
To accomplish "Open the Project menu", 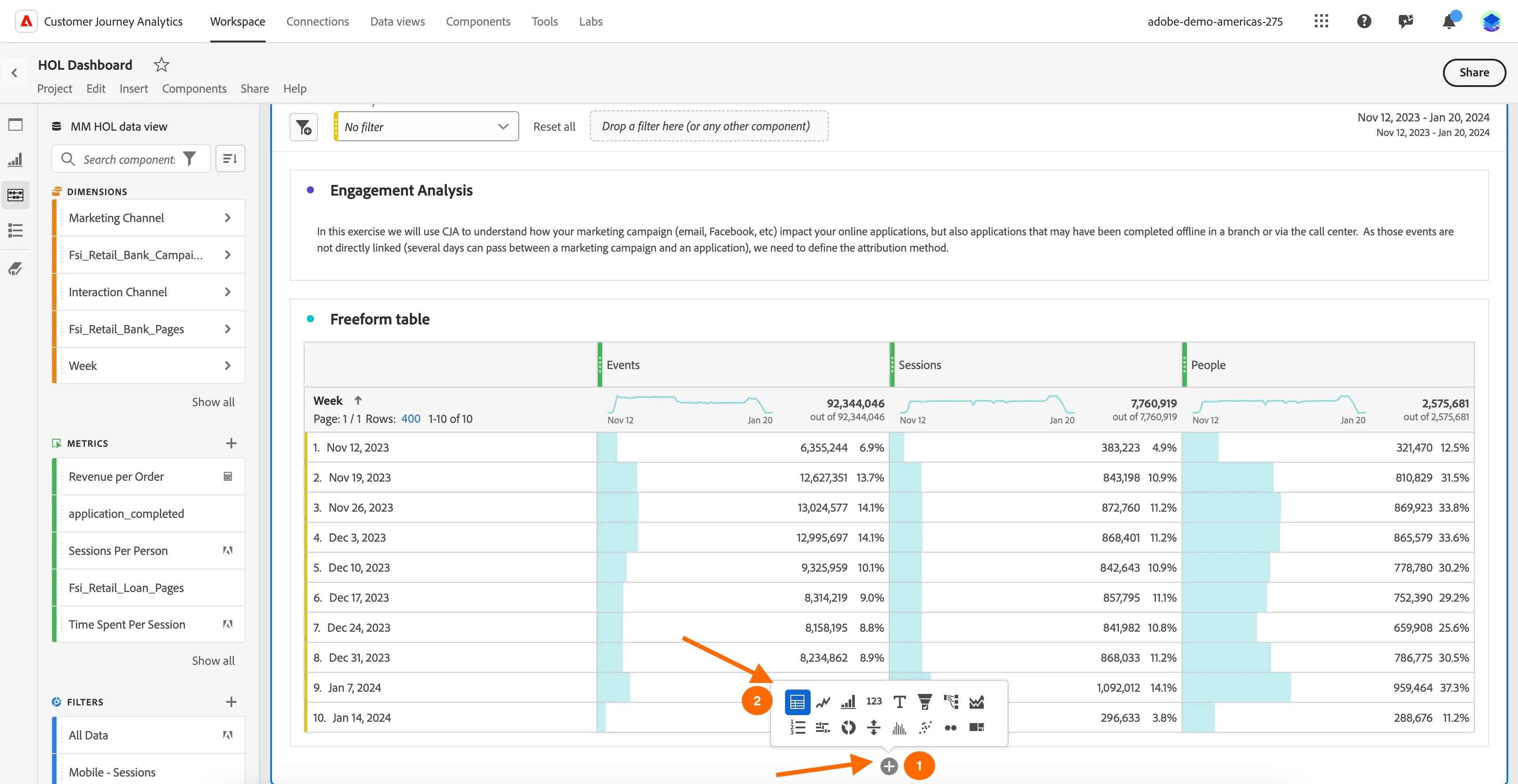I will 54,88.
